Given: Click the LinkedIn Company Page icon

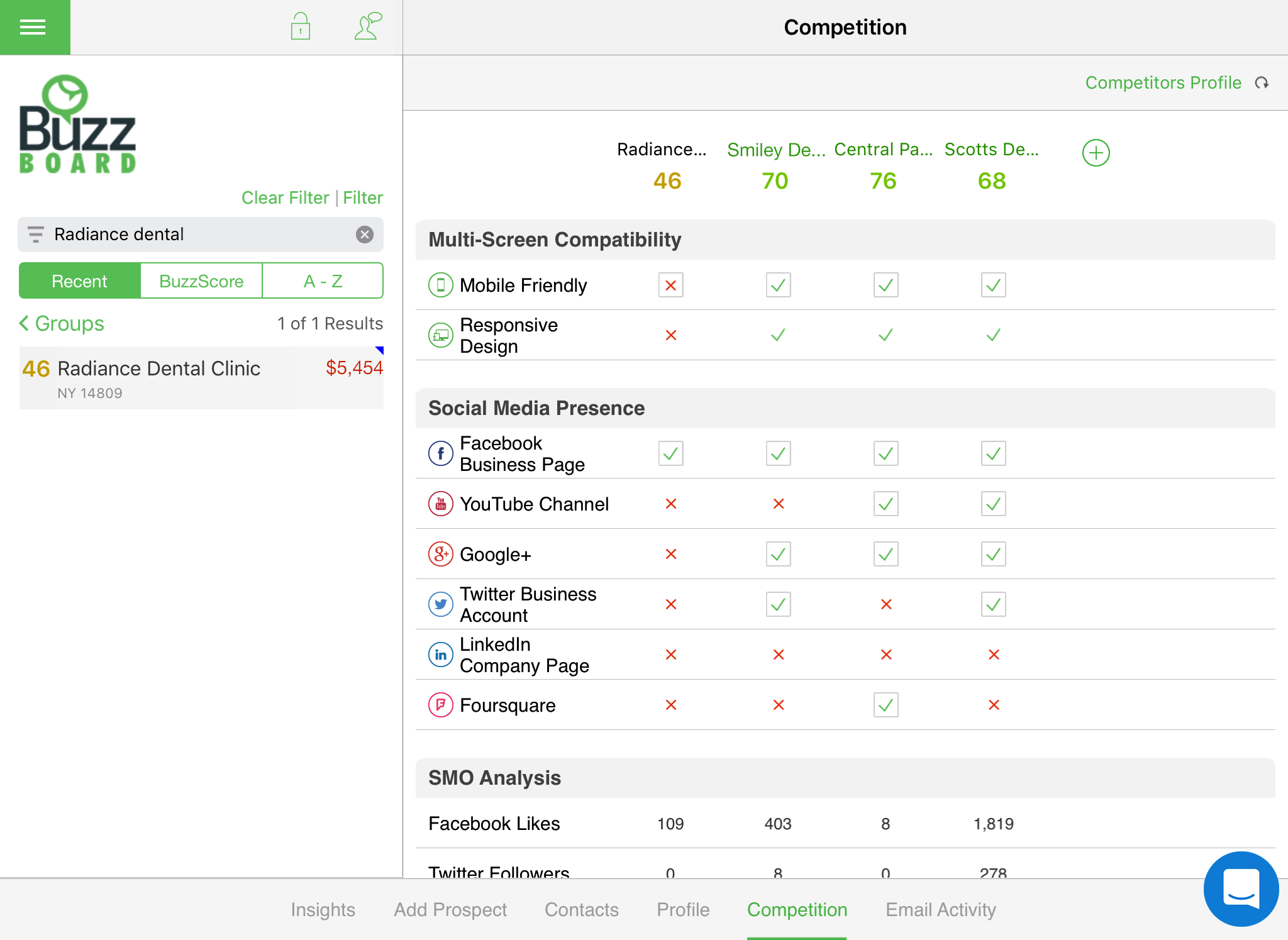Looking at the screenshot, I should tap(440, 655).
